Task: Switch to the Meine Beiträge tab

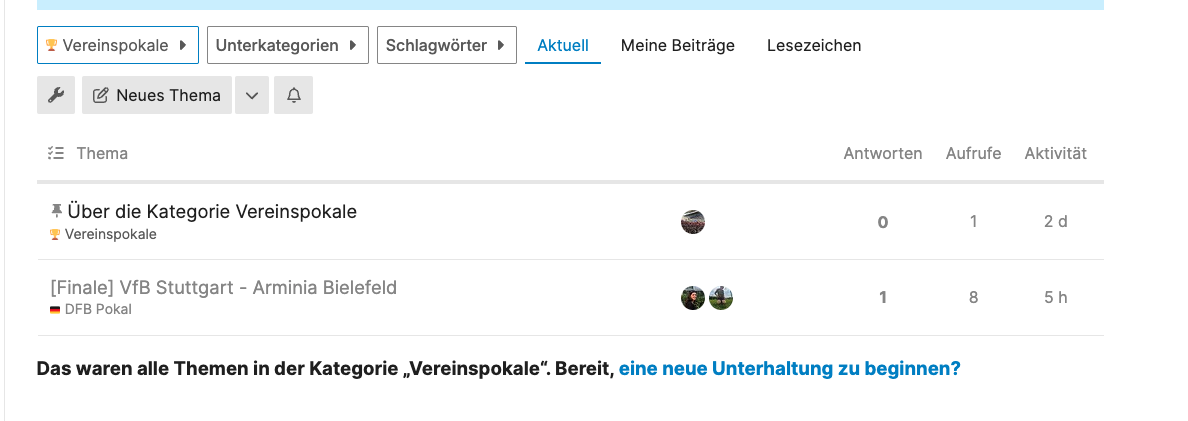Action: pyautogui.click(x=678, y=45)
